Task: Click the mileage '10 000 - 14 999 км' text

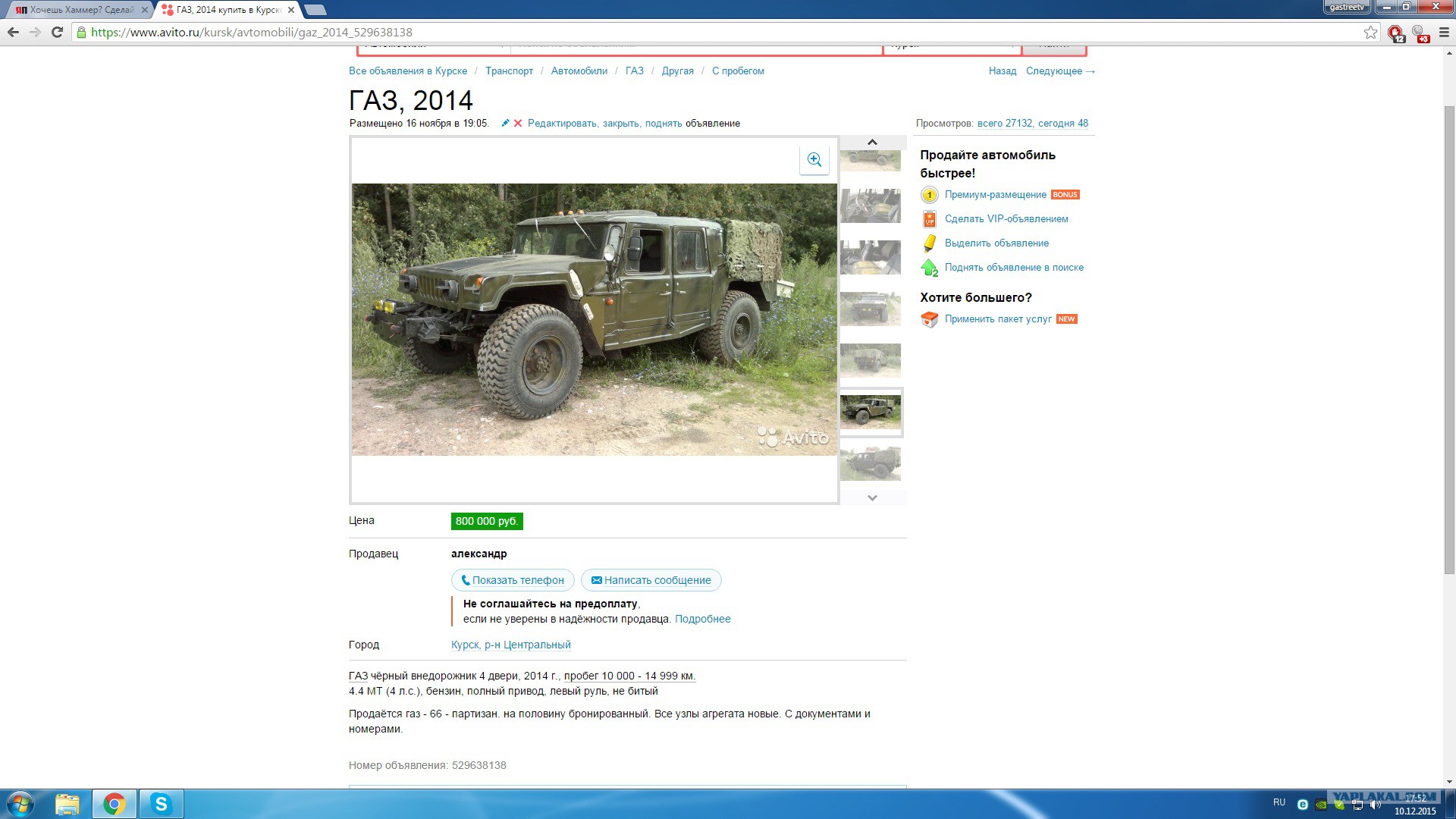Action: [629, 676]
